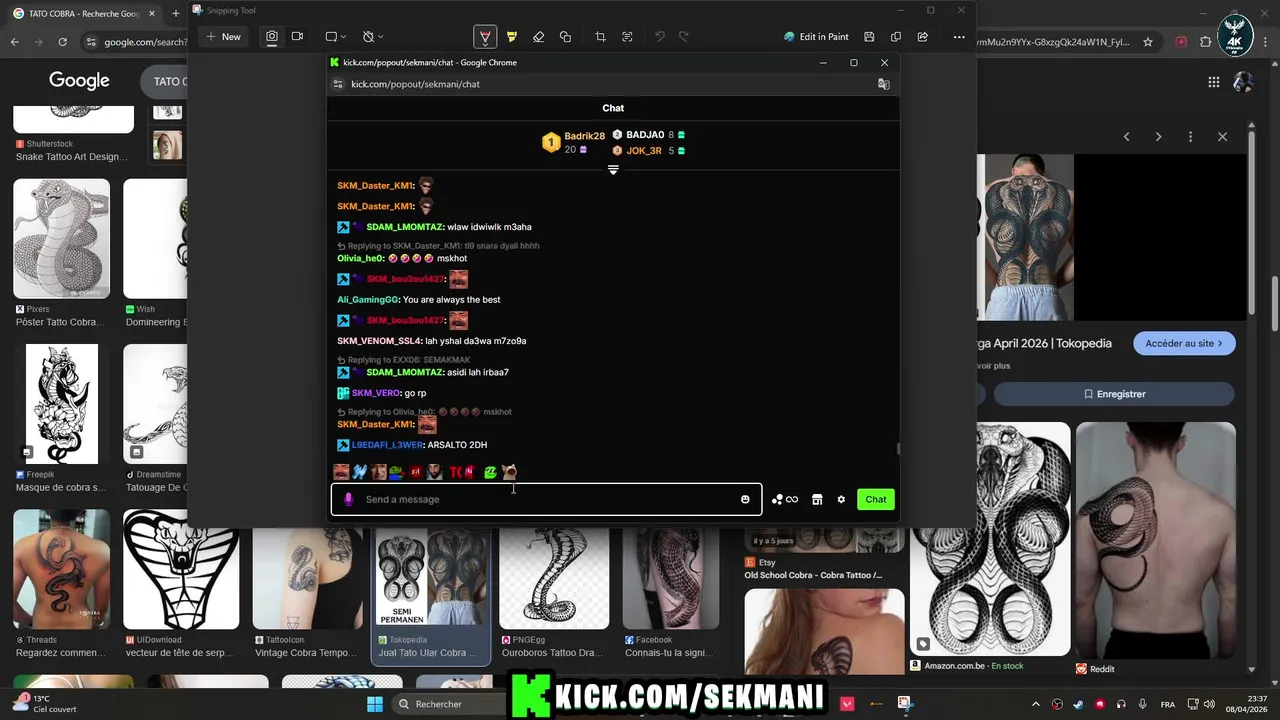Switch to video record mode in Snipping Tool

[x=297, y=37]
